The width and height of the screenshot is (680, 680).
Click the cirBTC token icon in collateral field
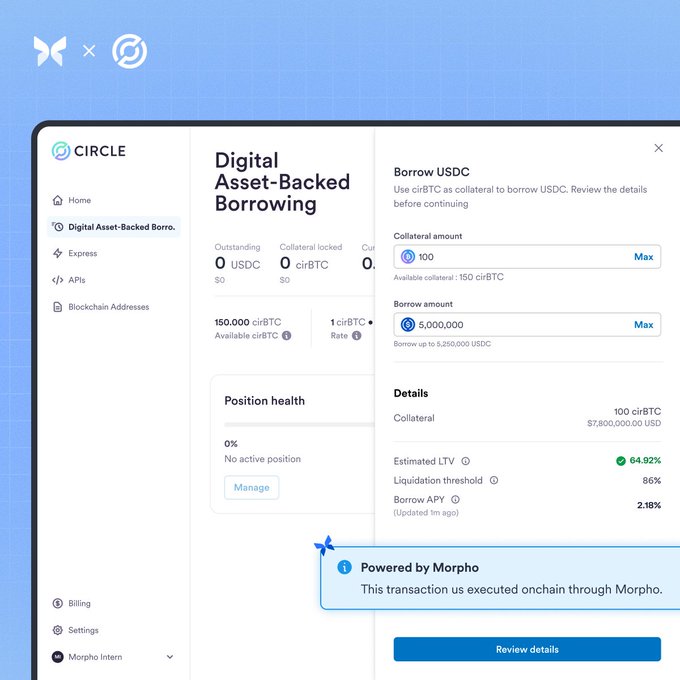click(x=408, y=257)
